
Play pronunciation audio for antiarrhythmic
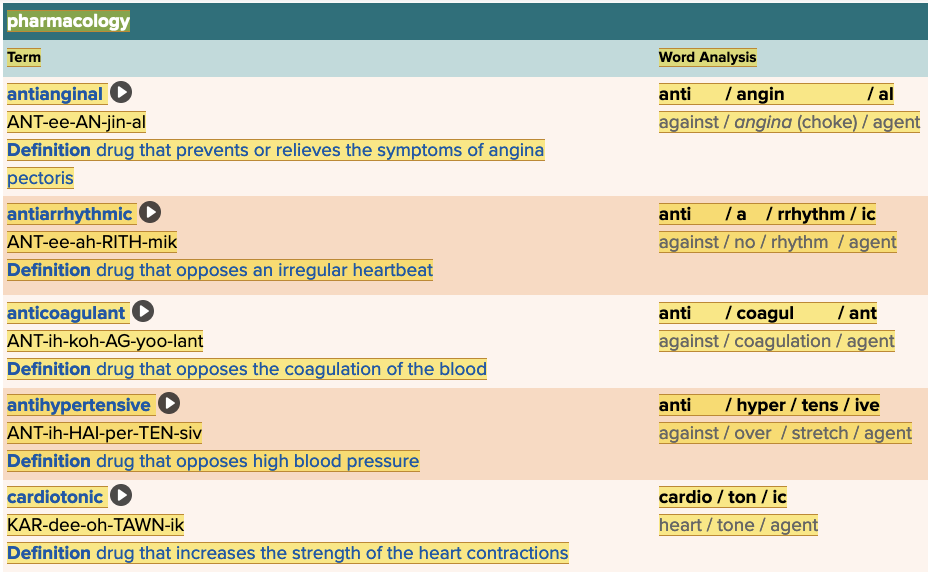pyautogui.click(x=150, y=213)
